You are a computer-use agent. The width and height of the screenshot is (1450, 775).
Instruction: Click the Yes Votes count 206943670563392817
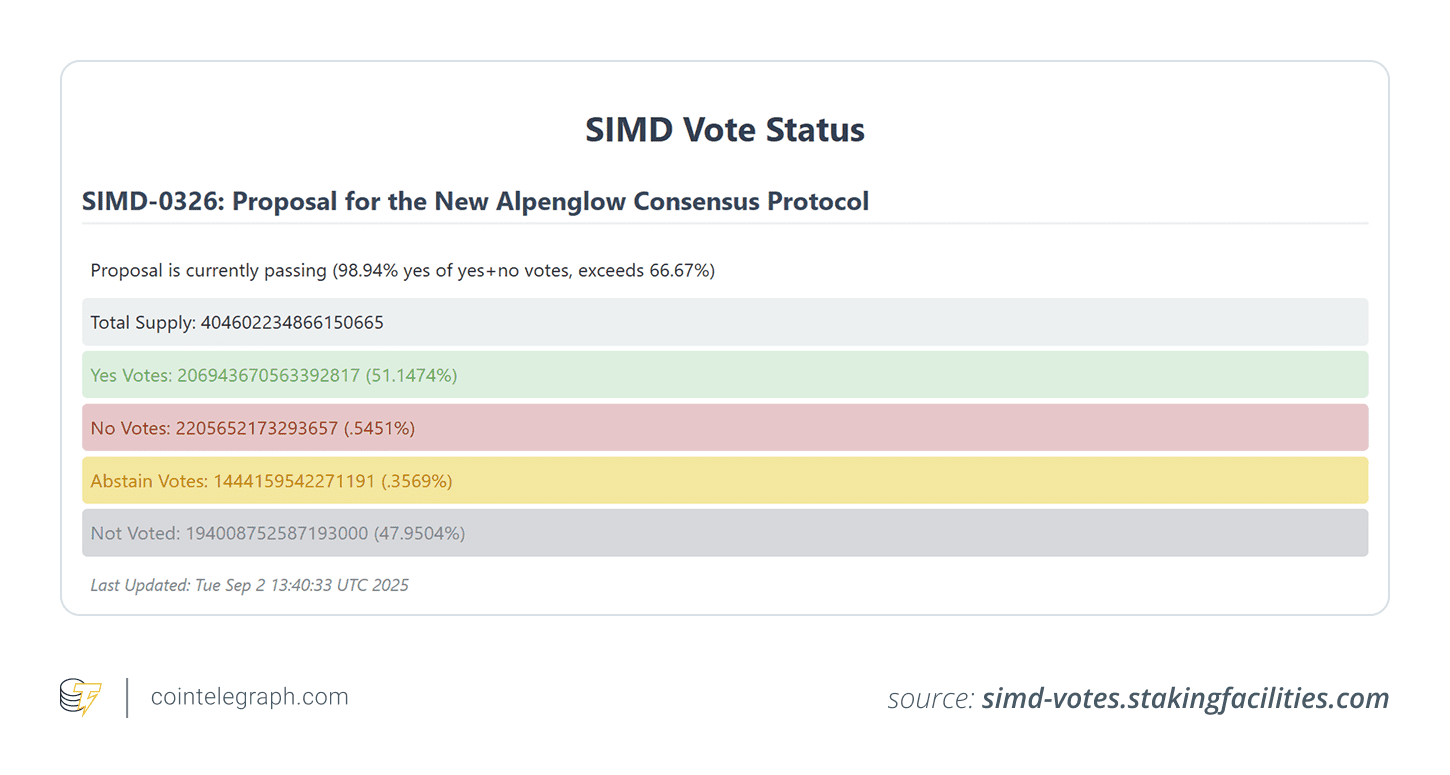pyautogui.click(x=269, y=375)
